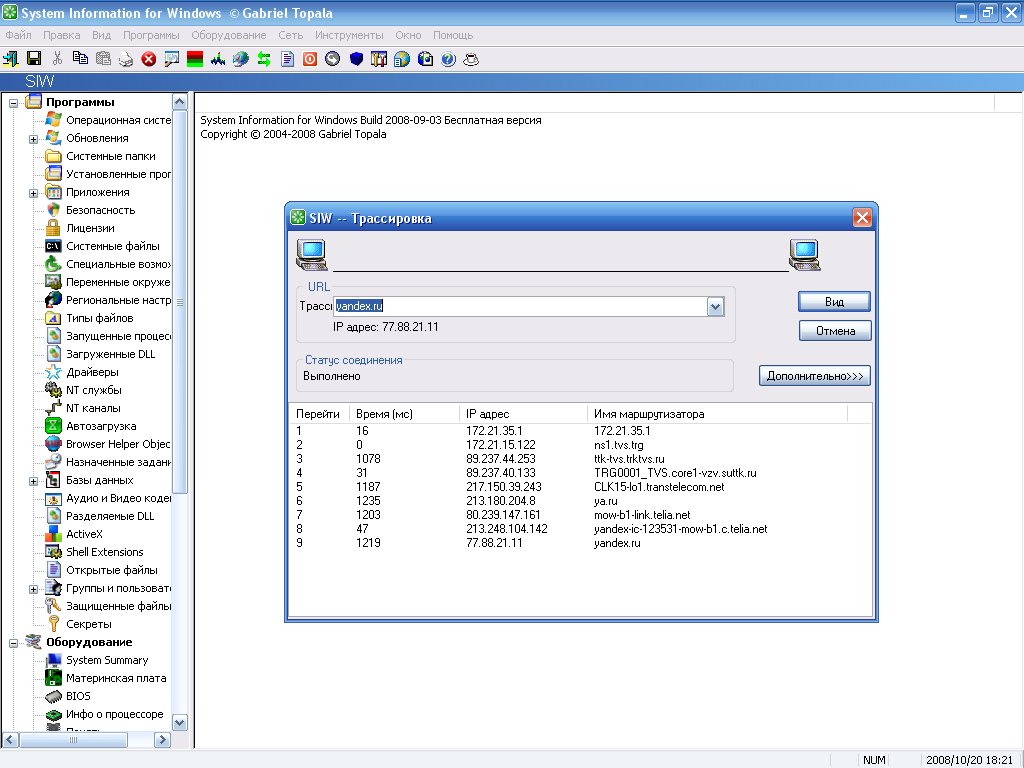Viewport: 1024px width, 768px height.
Task: Click the scissors Cut icon in toolbar
Action: click(57, 59)
